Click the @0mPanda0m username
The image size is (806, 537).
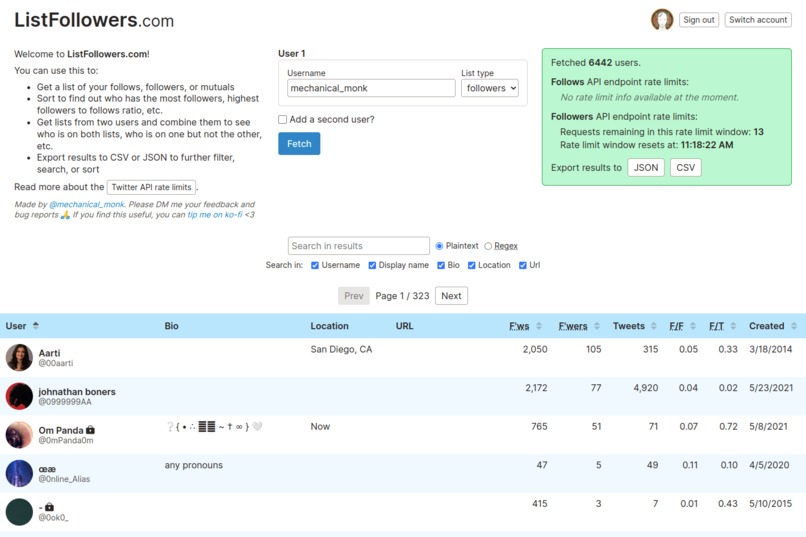(66, 440)
